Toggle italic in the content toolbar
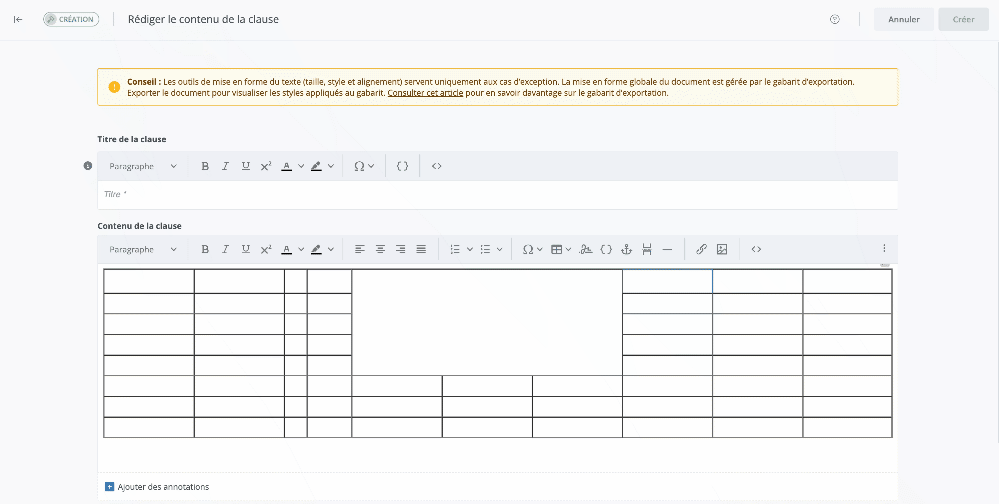 click(225, 249)
